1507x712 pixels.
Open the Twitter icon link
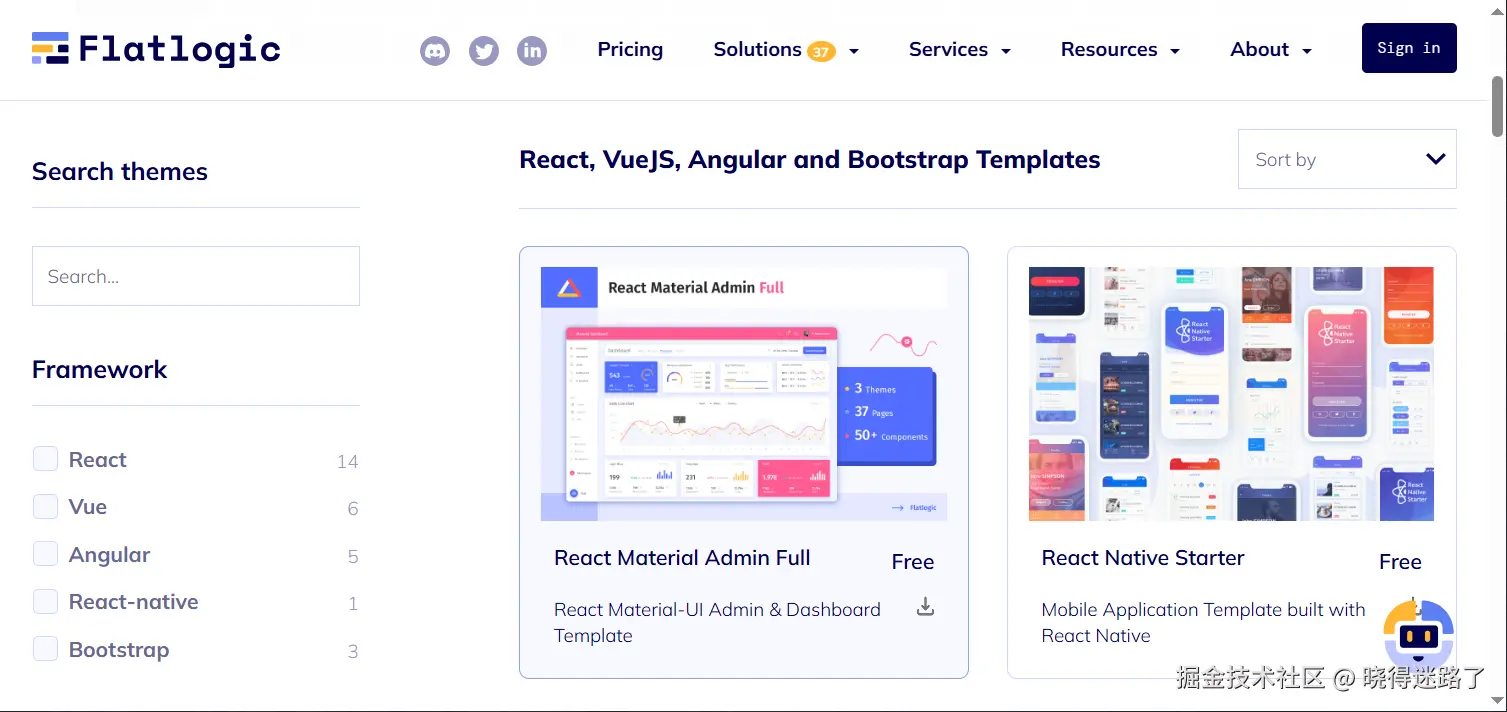pos(484,50)
